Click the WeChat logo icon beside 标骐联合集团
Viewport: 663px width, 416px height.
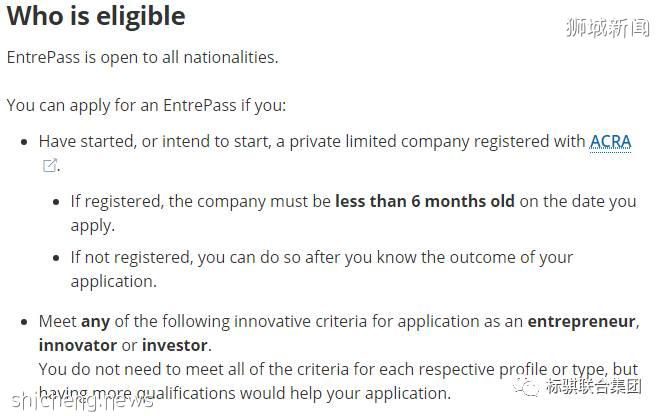click(x=528, y=387)
